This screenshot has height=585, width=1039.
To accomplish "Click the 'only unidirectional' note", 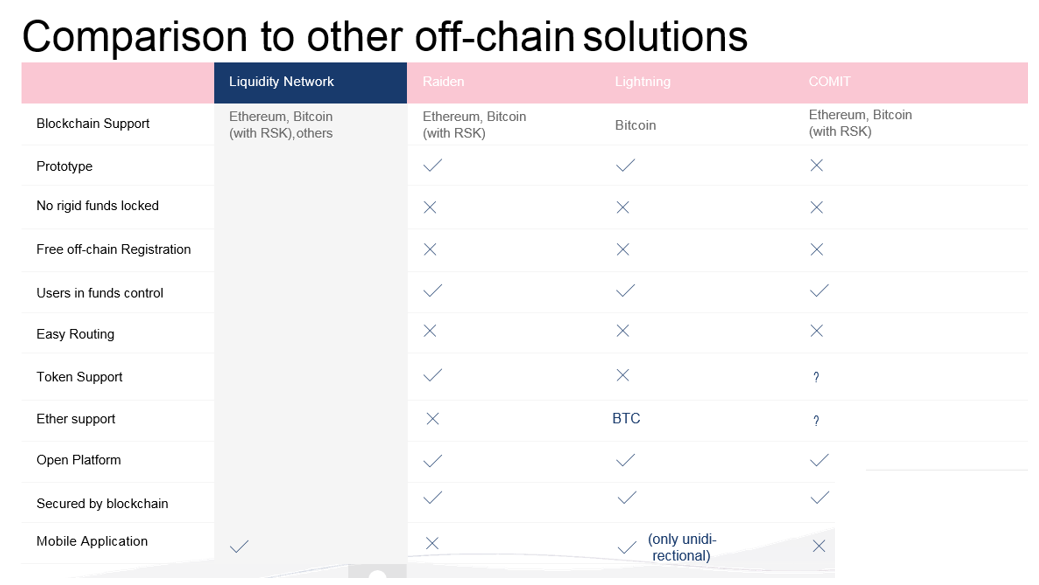I will click(682, 547).
